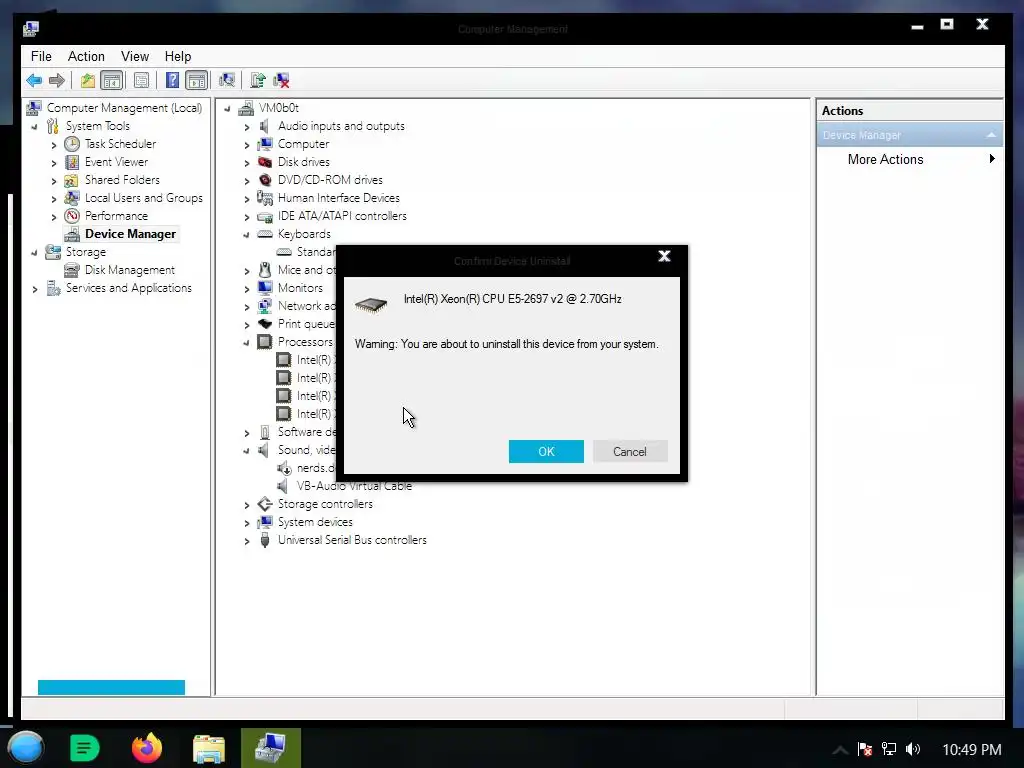This screenshot has height=768, width=1024.
Task: Click the volume speaker tray icon
Action: pyautogui.click(x=913, y=749)
